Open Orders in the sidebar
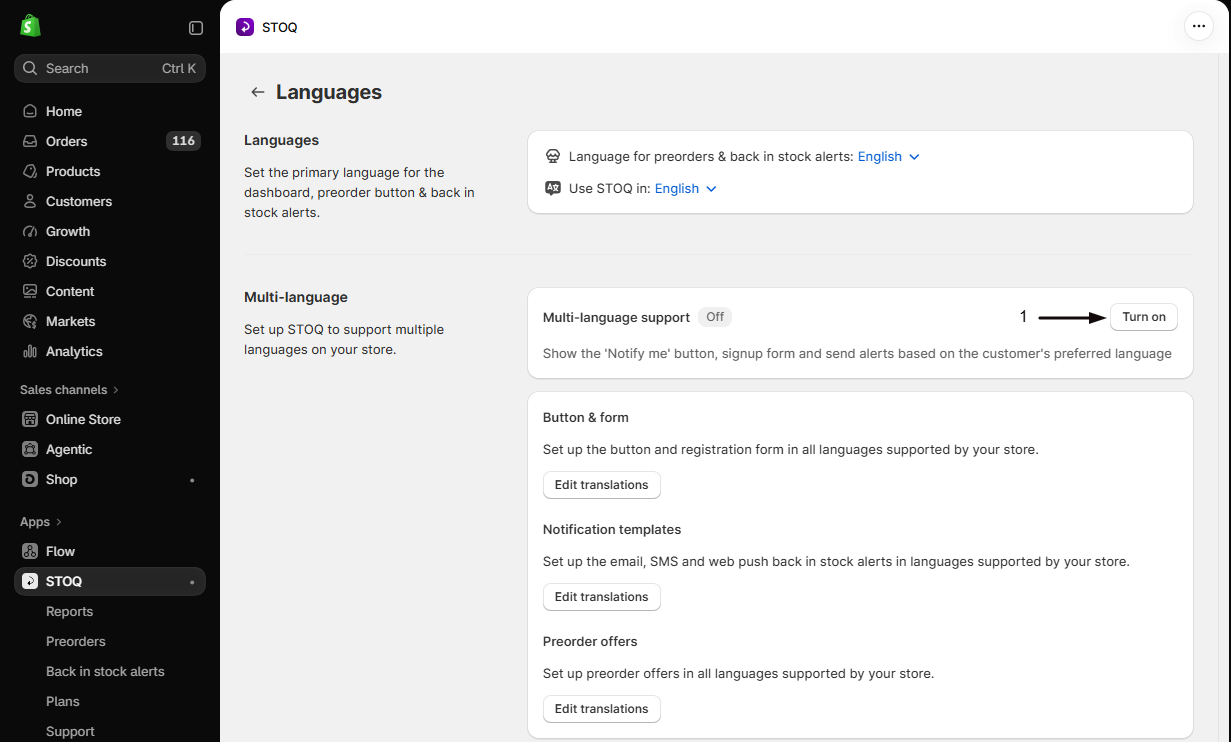The height and width of the screenshot is (742, 1231). tap(110, 141)
